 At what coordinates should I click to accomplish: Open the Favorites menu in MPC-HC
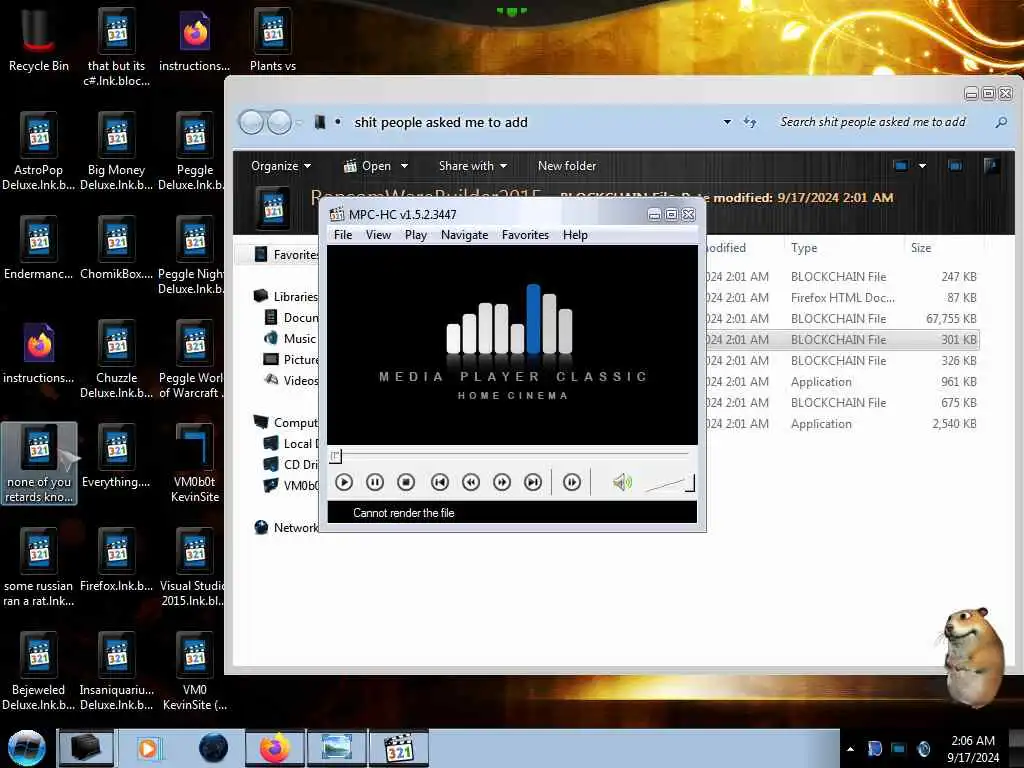point(525,234)
